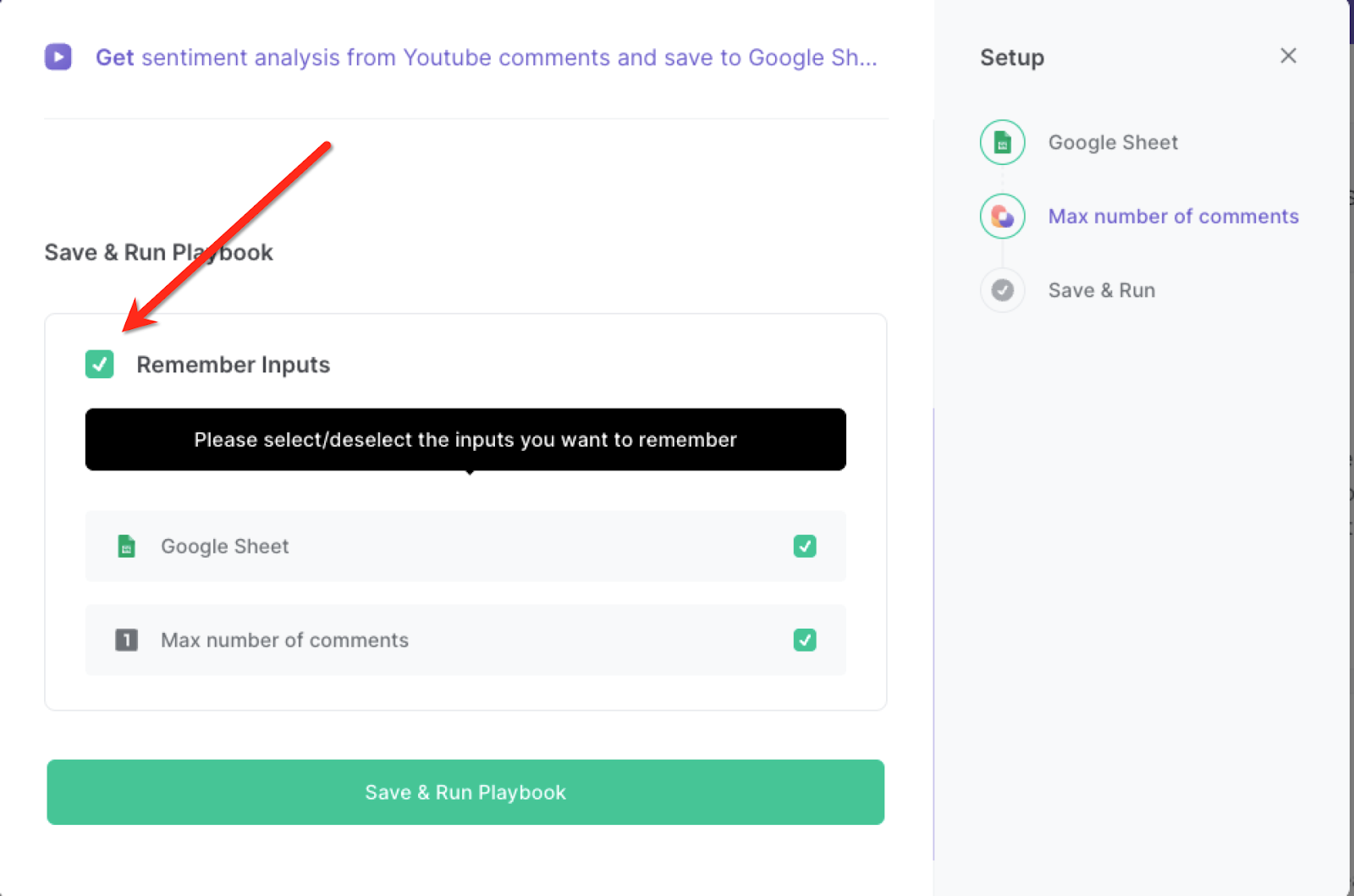
Task: Close the Setup panel with the X
Action: (1288, 56)
